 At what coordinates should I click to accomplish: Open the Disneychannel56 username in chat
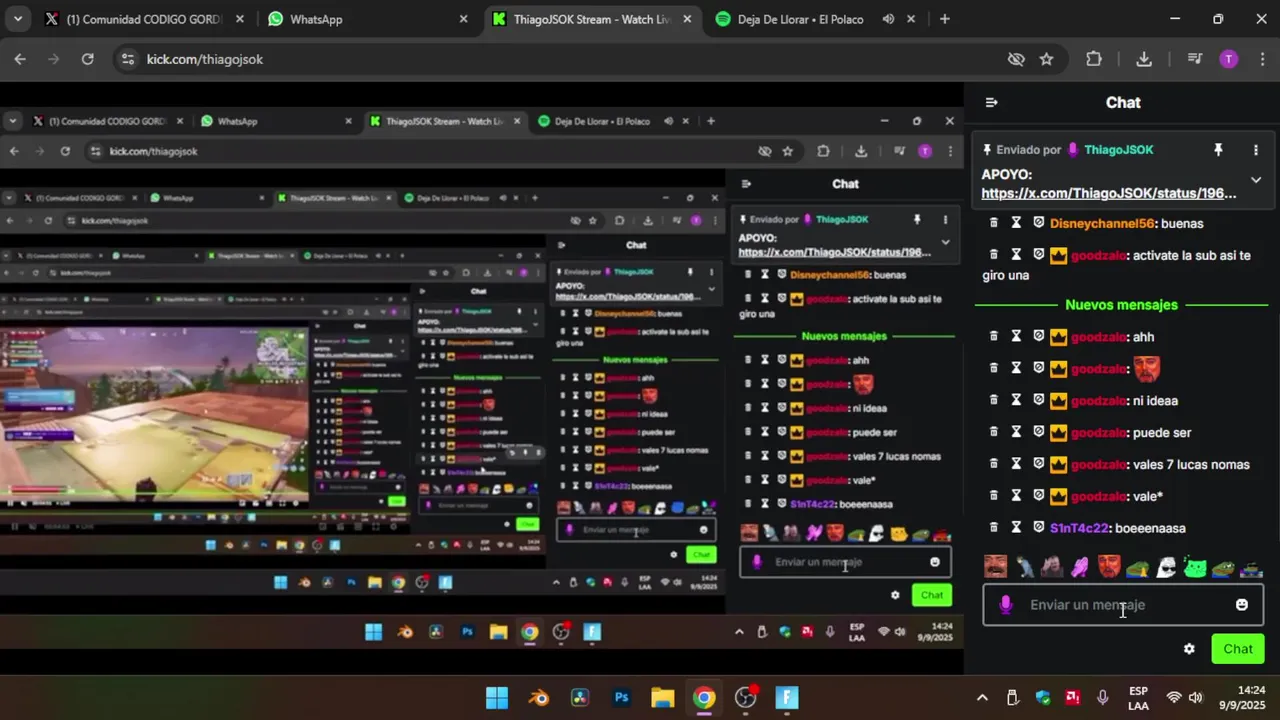(1102, 224)
